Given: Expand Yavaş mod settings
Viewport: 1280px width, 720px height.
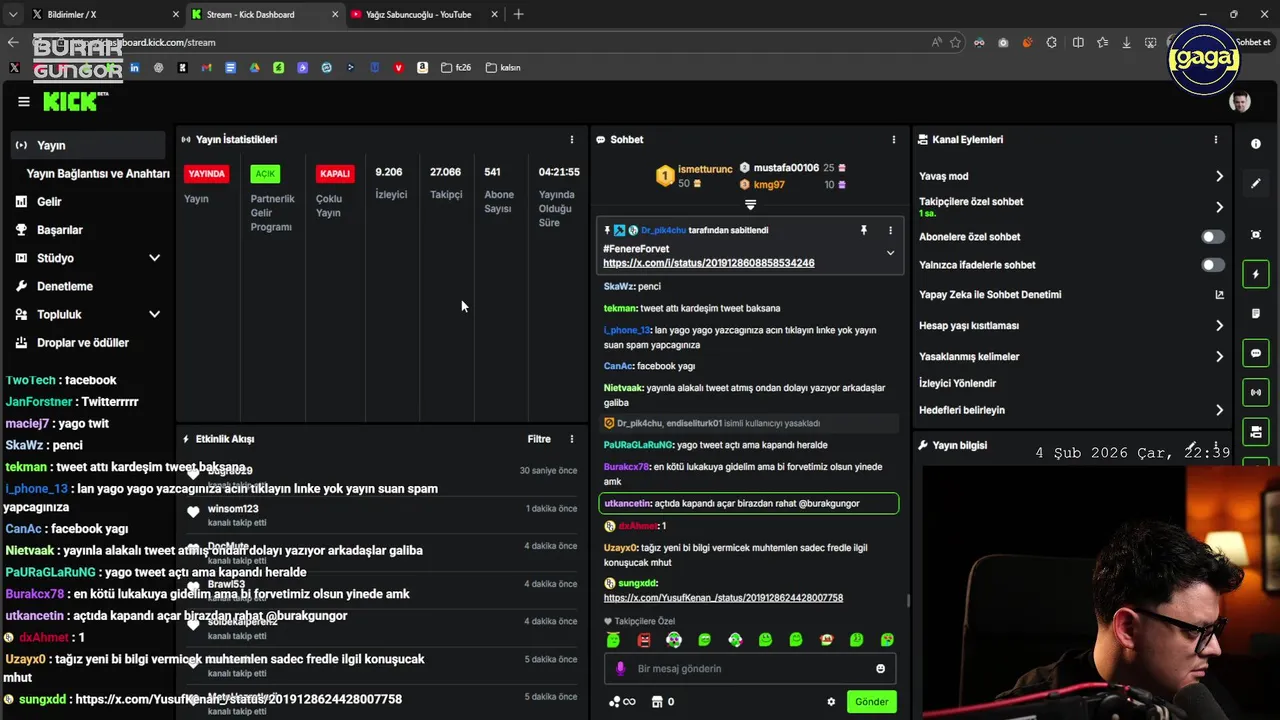Looking at the screenshot, I should tap(1219, 176).
